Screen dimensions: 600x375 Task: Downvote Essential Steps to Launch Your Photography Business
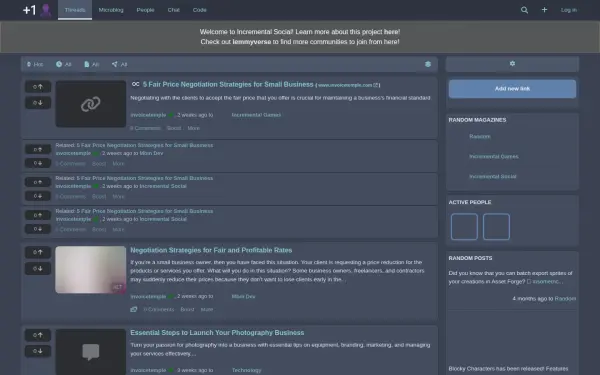click(x=38, y=351)
